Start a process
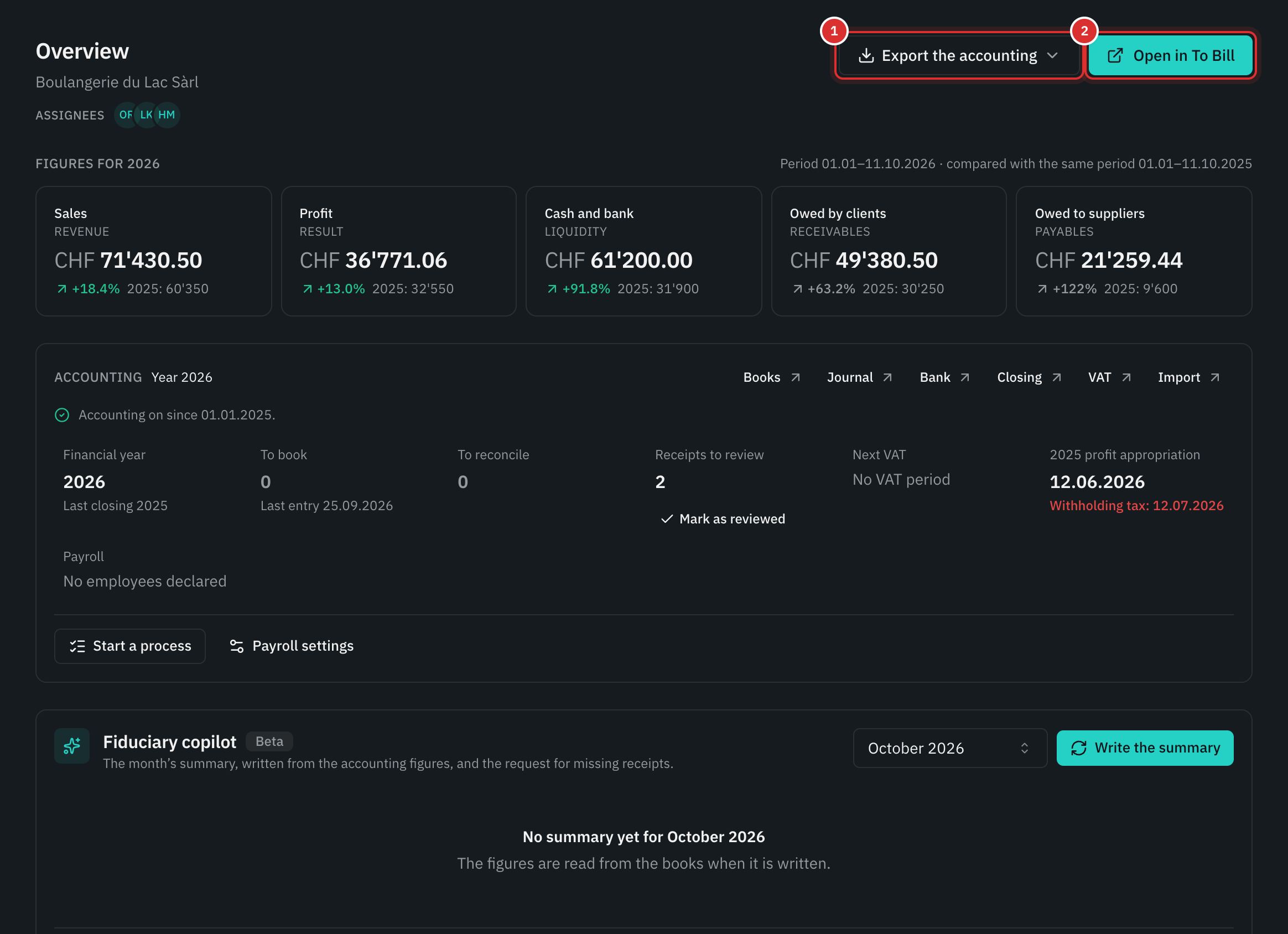 pyautogui.click(x=129, y=646)
